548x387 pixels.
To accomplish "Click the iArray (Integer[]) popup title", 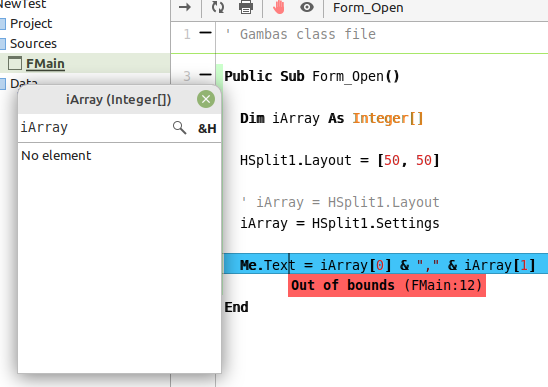I will point(118,100).
